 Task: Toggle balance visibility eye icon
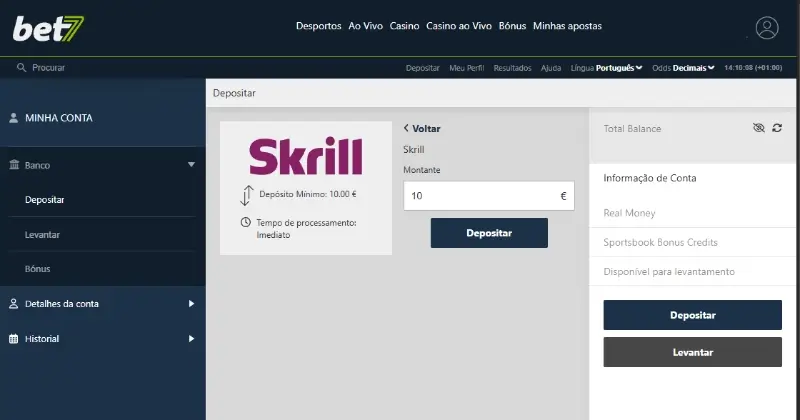(758, 129)
